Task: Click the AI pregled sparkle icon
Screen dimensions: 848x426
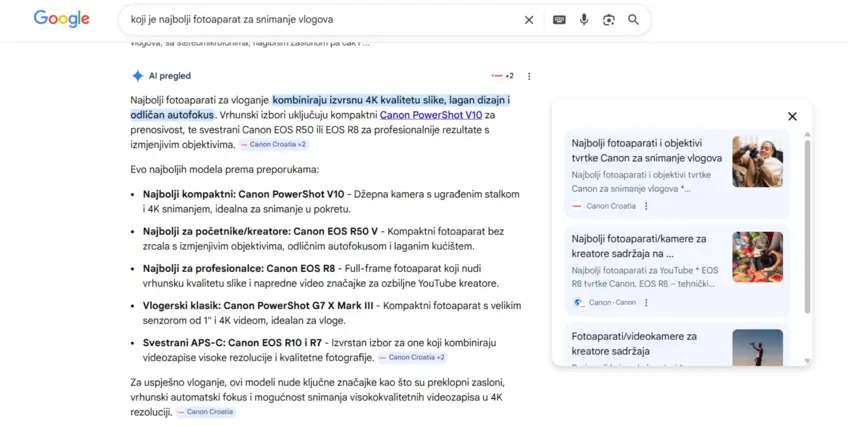Action: [138, 76]
